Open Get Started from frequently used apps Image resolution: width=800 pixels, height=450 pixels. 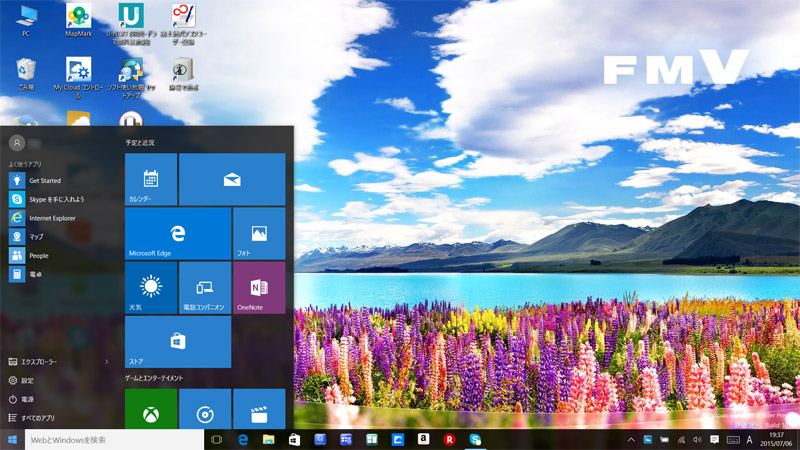(x=44, y=180)
